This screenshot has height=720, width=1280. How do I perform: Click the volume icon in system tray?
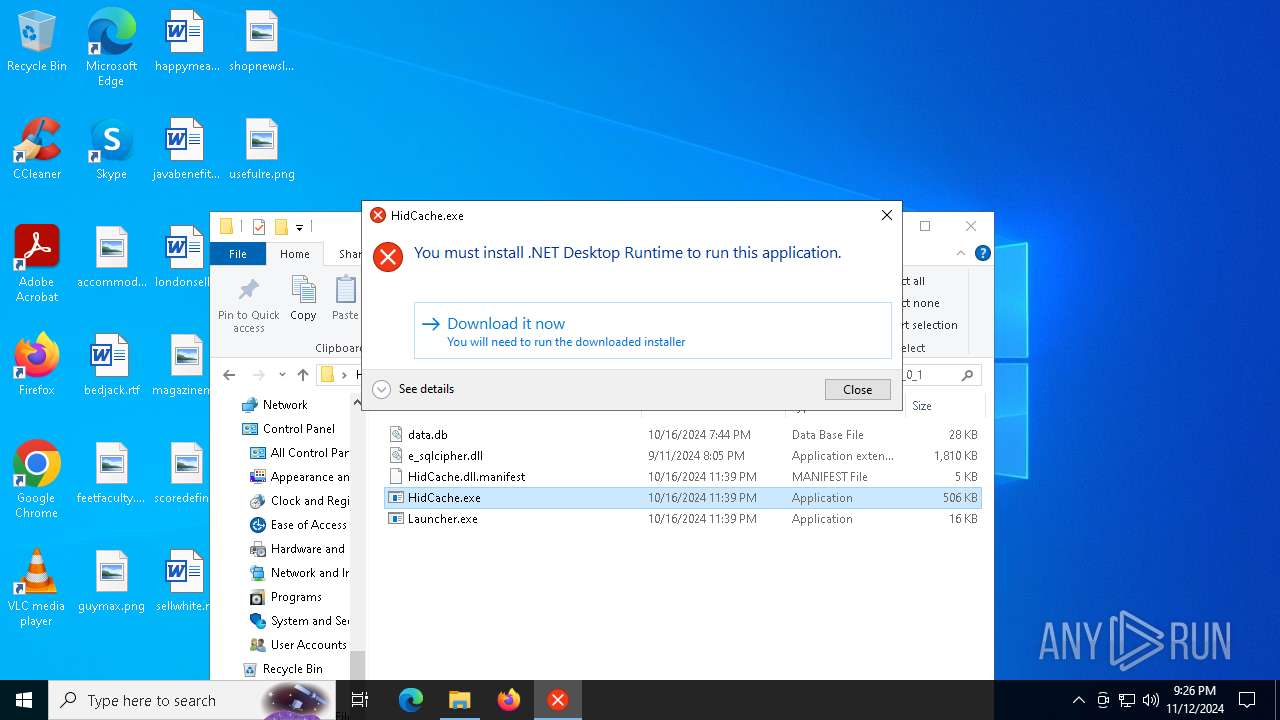click(1150, 700)
